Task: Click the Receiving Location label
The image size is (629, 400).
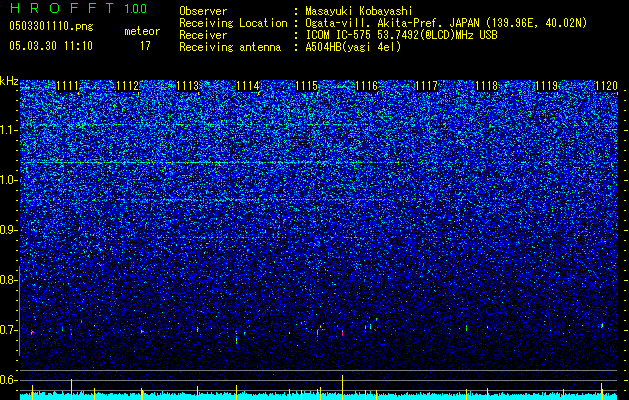Action: pos(233,23)
